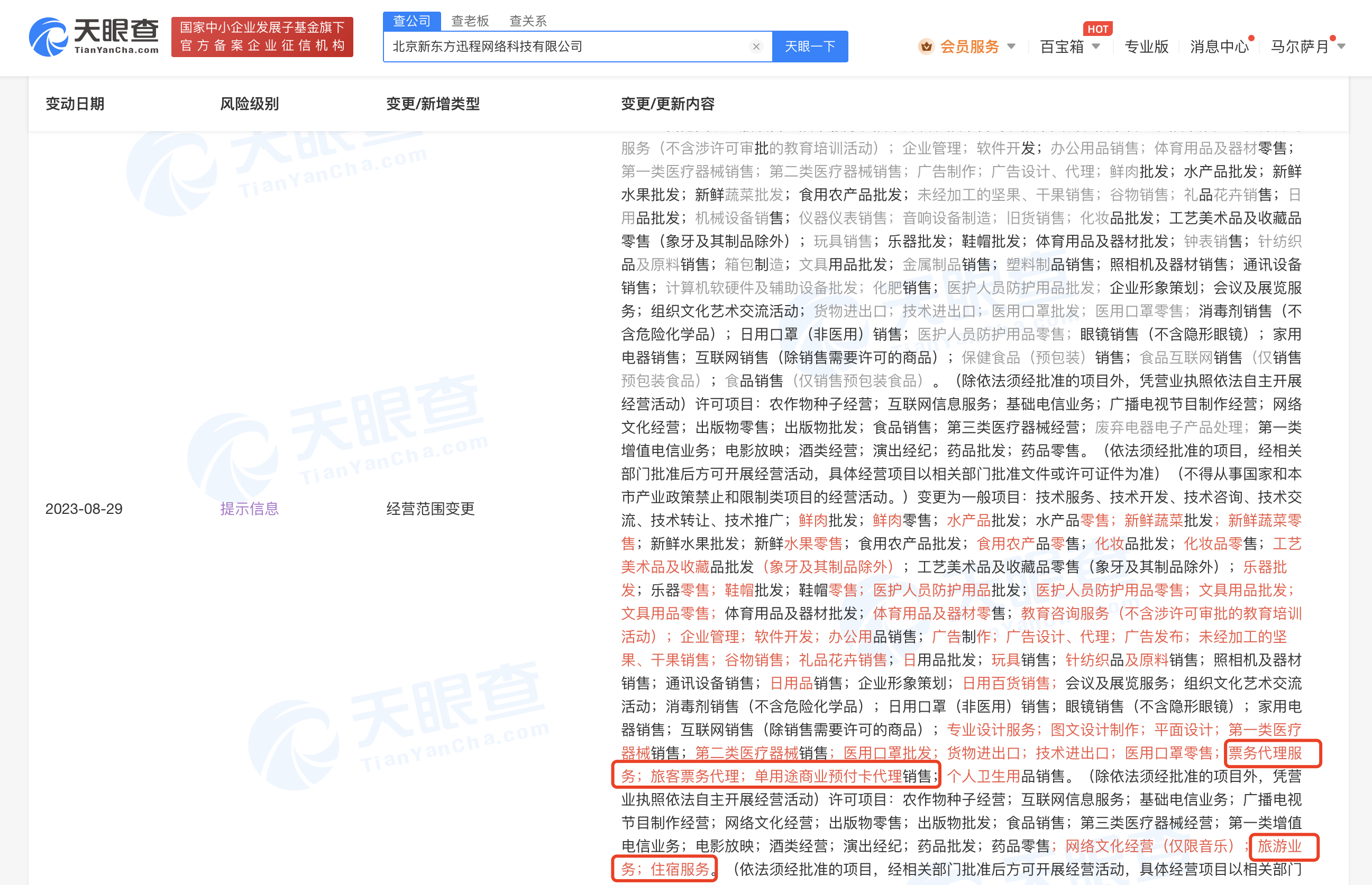Screen dimensions: 1372x885
Task: Click the 天眼一下 search button
Action: pyautogui.click(x=809, y=47)
